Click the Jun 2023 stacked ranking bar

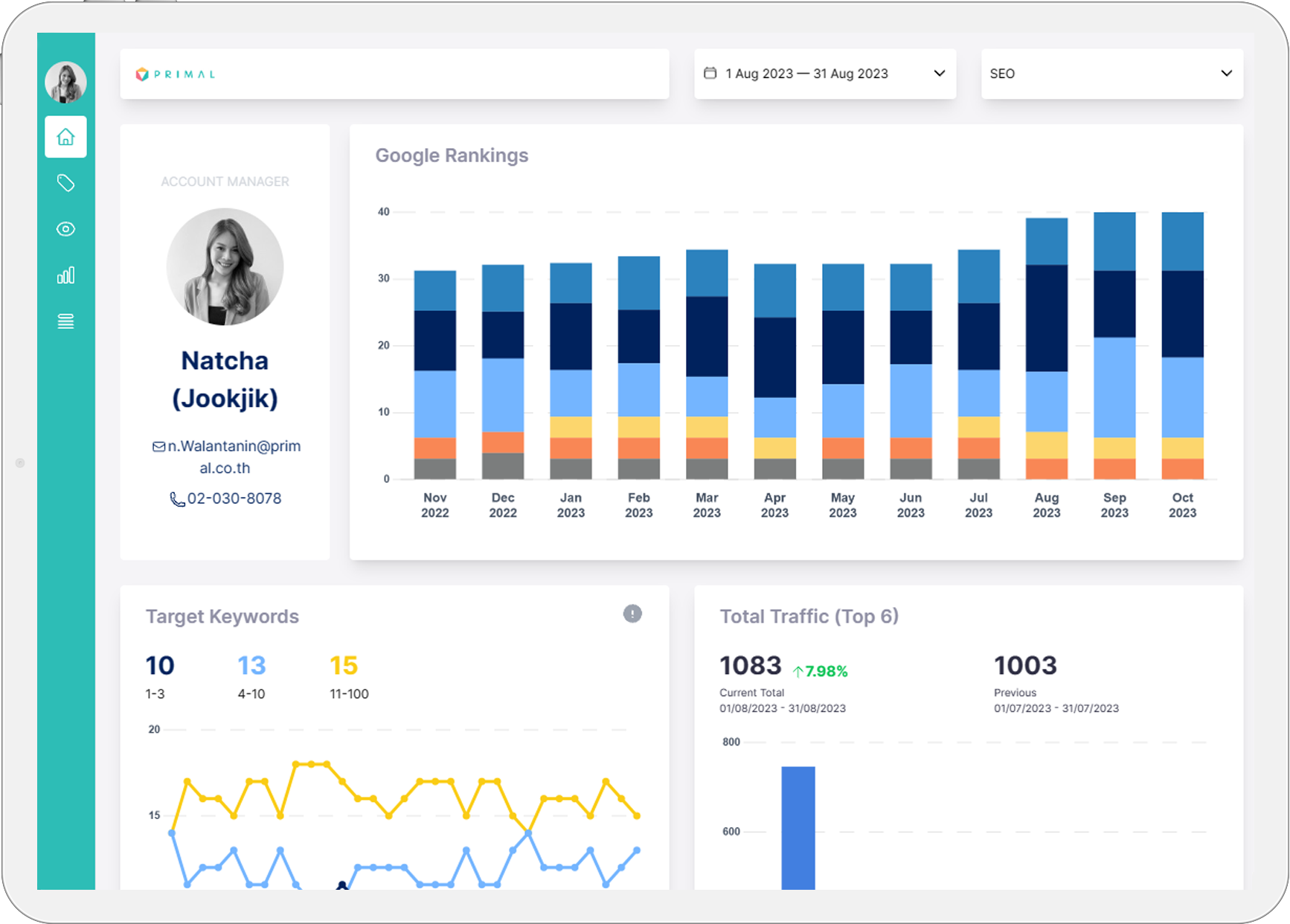coord(911,371)
